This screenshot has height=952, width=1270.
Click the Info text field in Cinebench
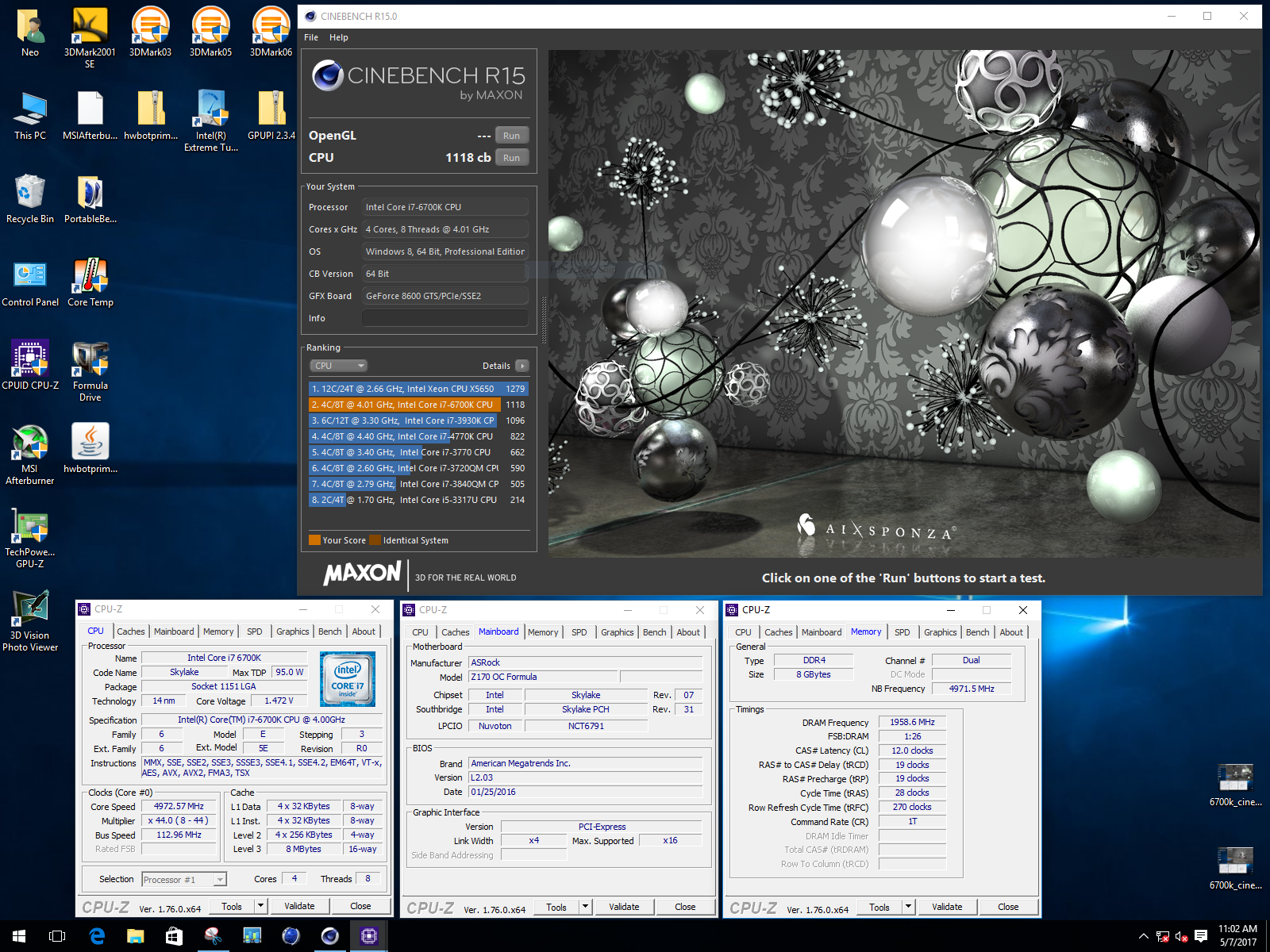coord(444,318)
